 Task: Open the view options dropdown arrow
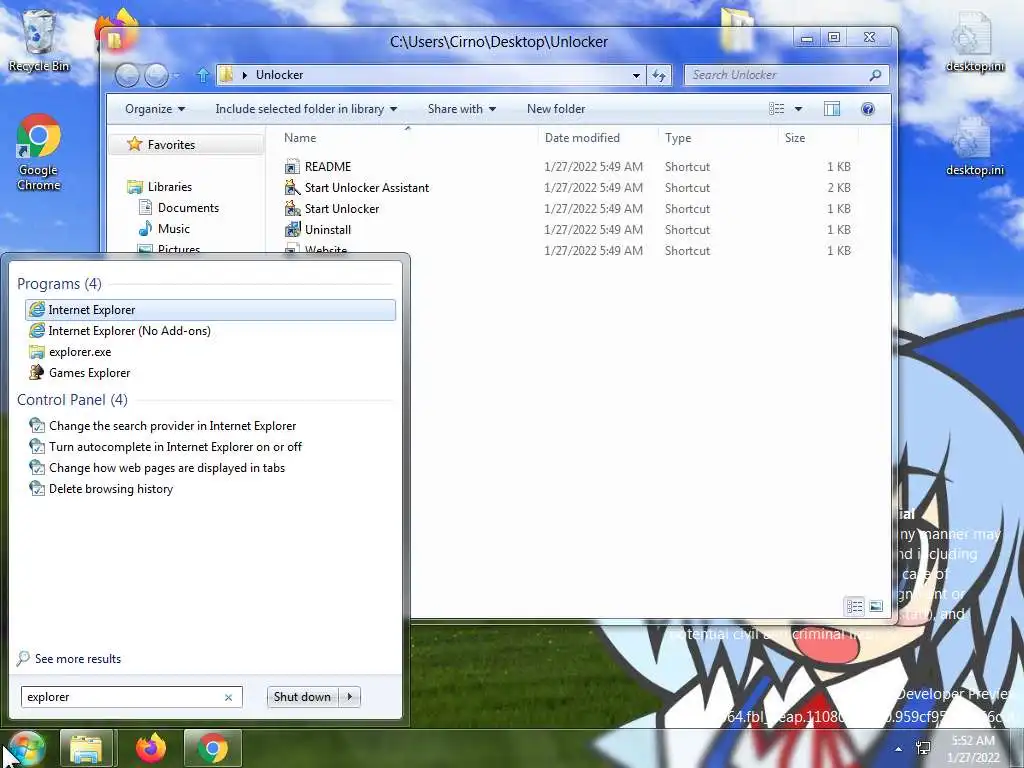click(798, 109)
